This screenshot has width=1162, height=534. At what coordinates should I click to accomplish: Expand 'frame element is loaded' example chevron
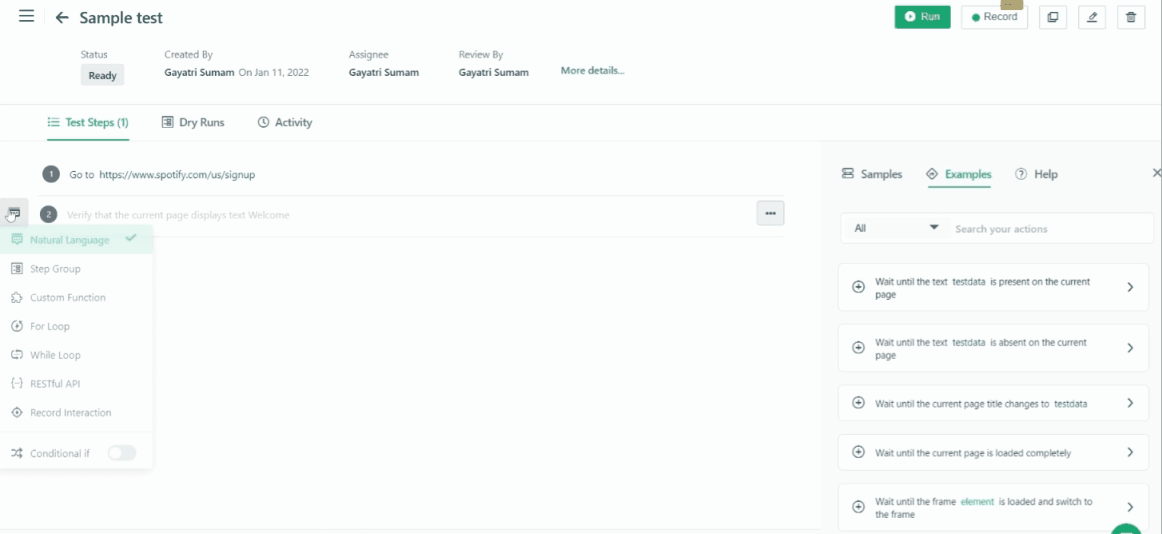tap(1130, 507)
